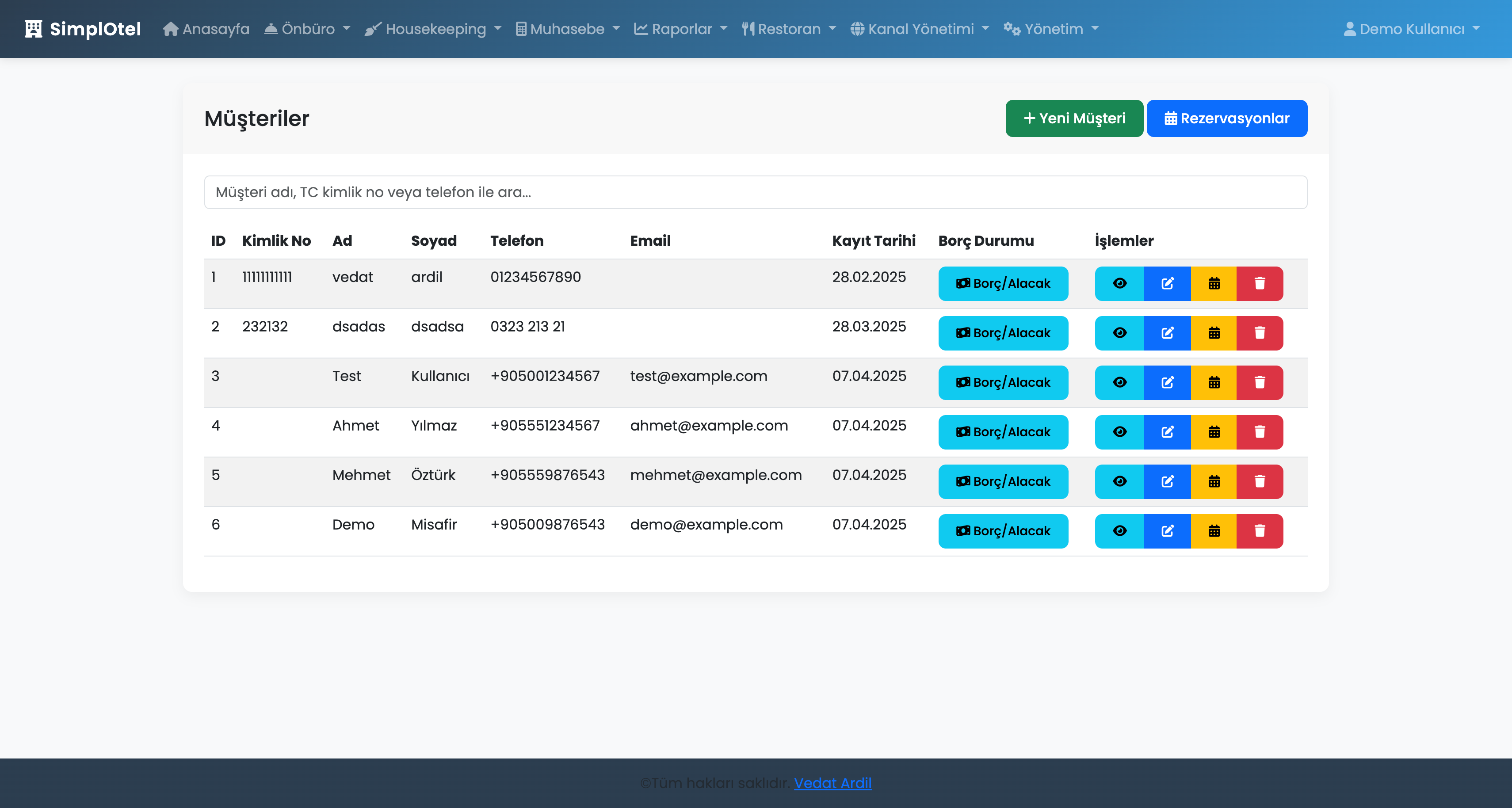The width and height of the screenshot is (1512, 808).
Task: Click the Yeni Müşteri button
Action: [1073, 118]
